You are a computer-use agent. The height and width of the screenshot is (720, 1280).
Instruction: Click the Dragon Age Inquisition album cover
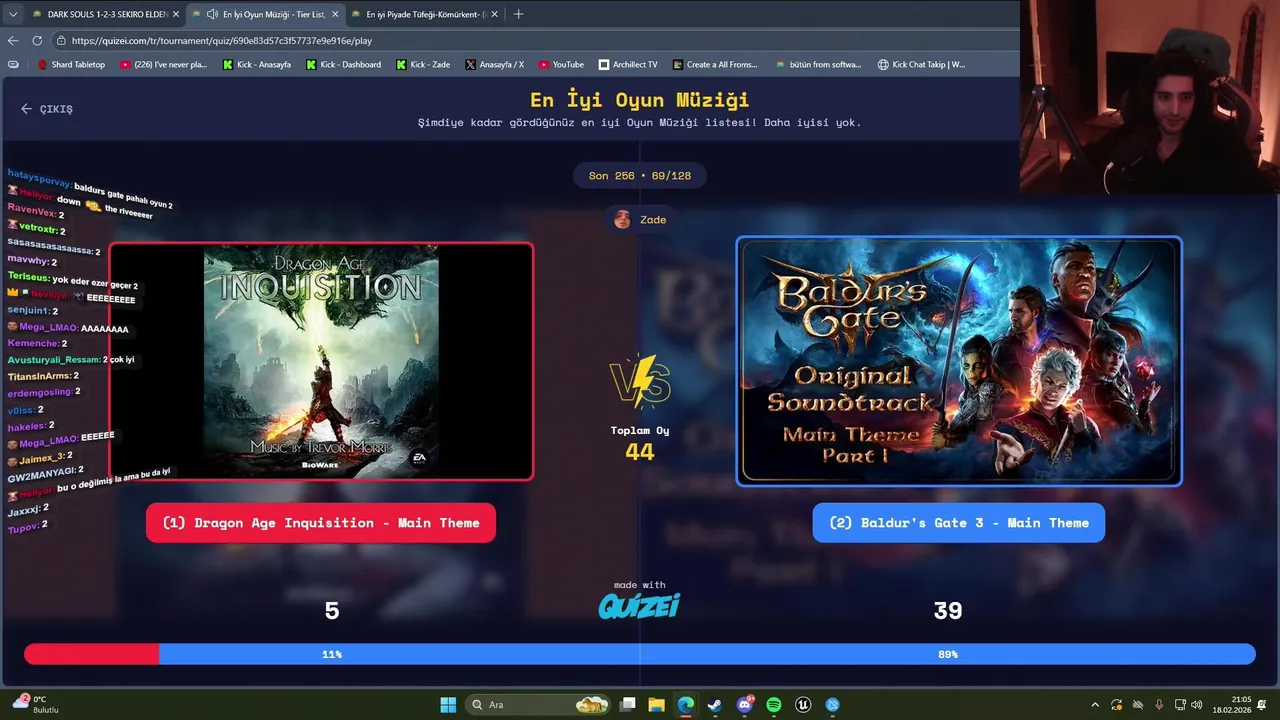[x=321, y=362]
